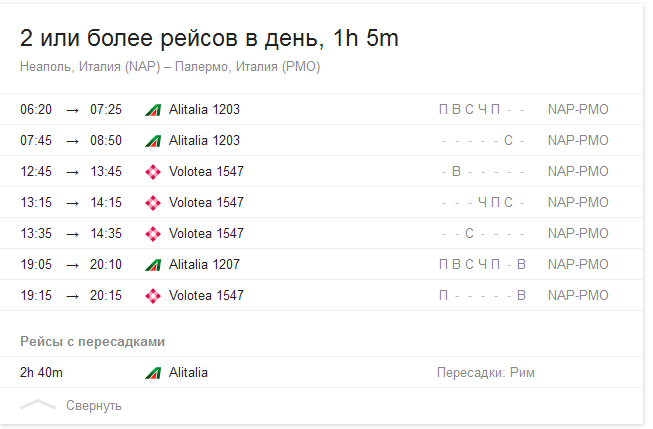Image resolution: width=653 pixels, height=429 pixels.
Task: Click Volotea logo on 12:45 flight
Action: pyautogui.click(x=153, y=172)
